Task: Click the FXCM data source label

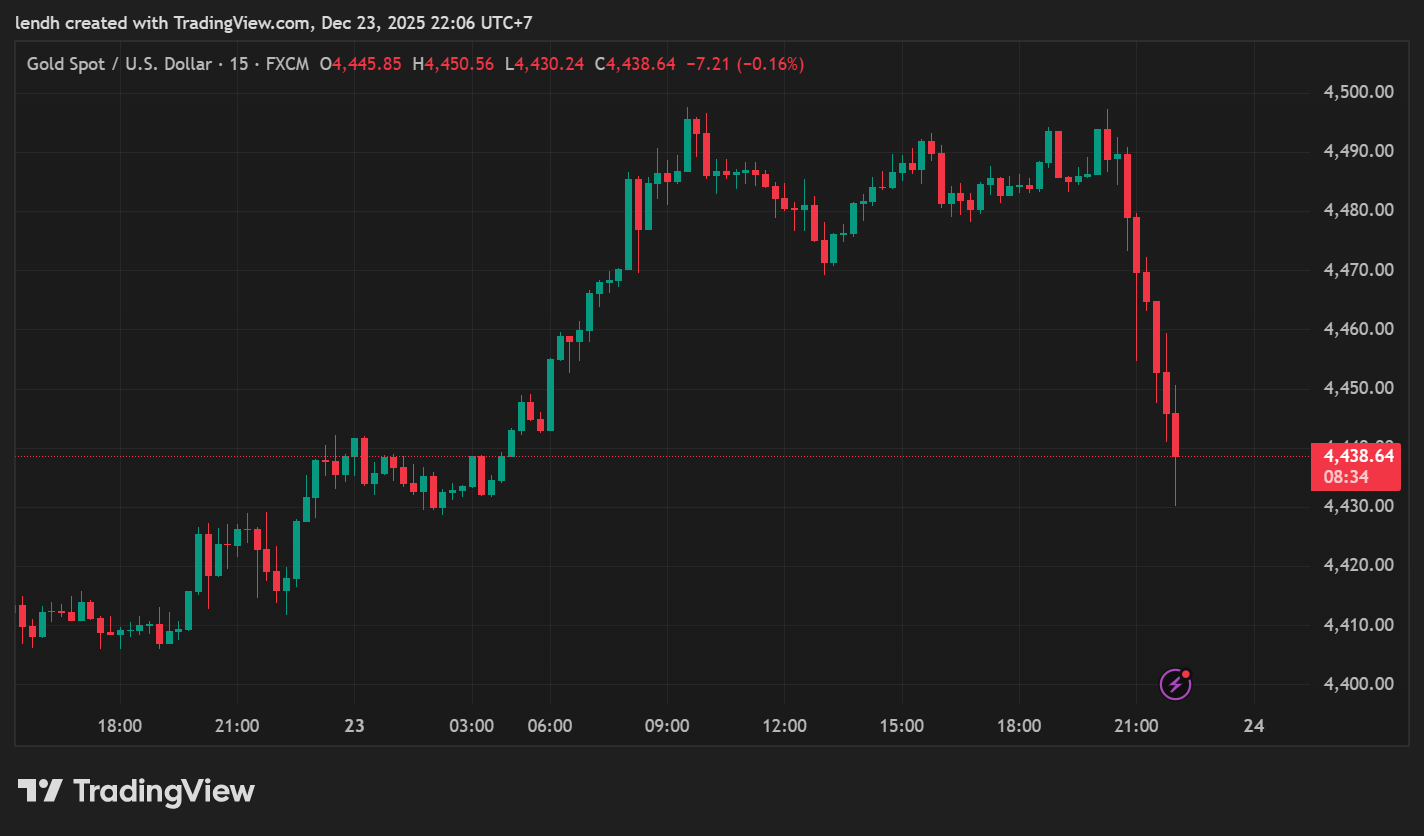Action: [287, 64]
